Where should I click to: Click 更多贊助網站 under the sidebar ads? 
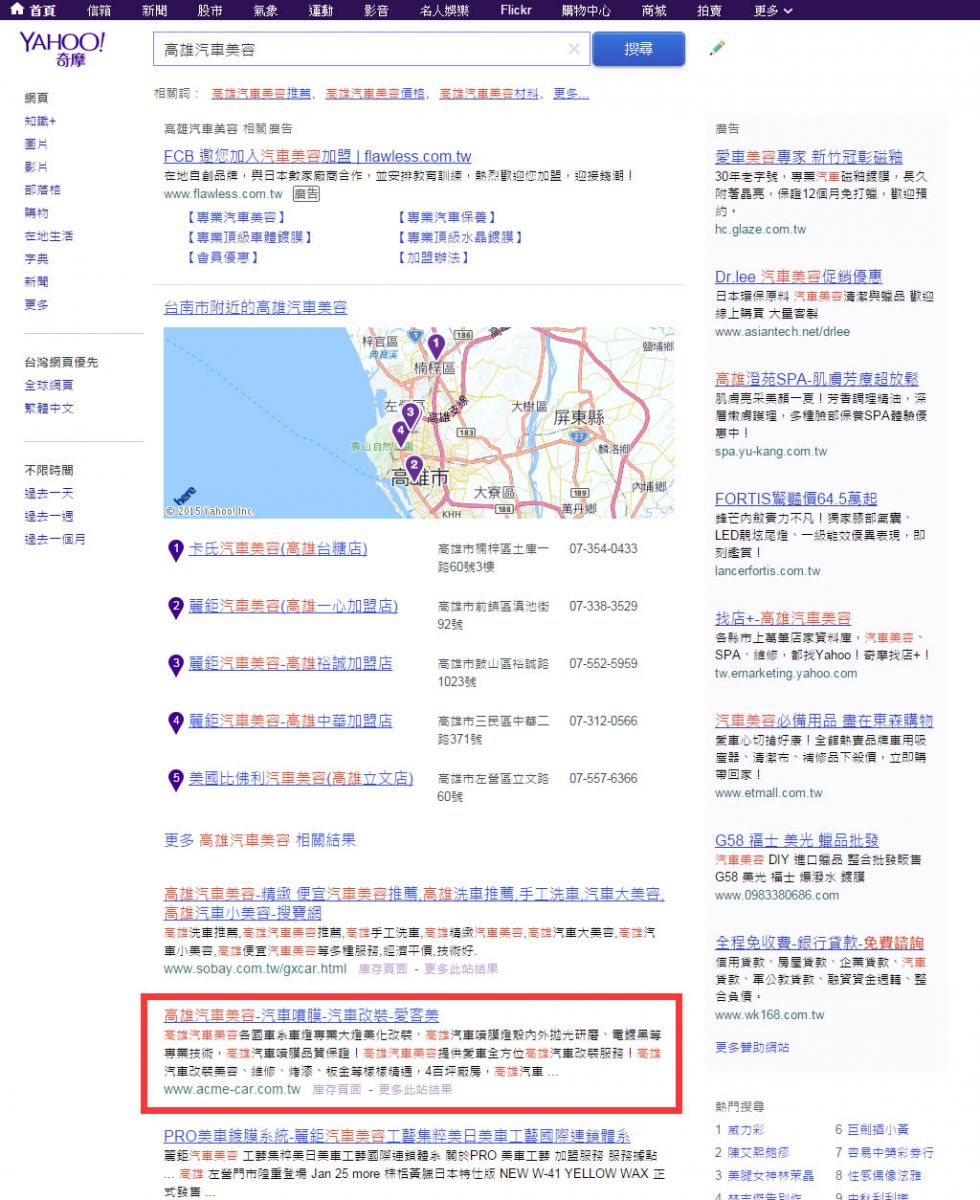752,1047
